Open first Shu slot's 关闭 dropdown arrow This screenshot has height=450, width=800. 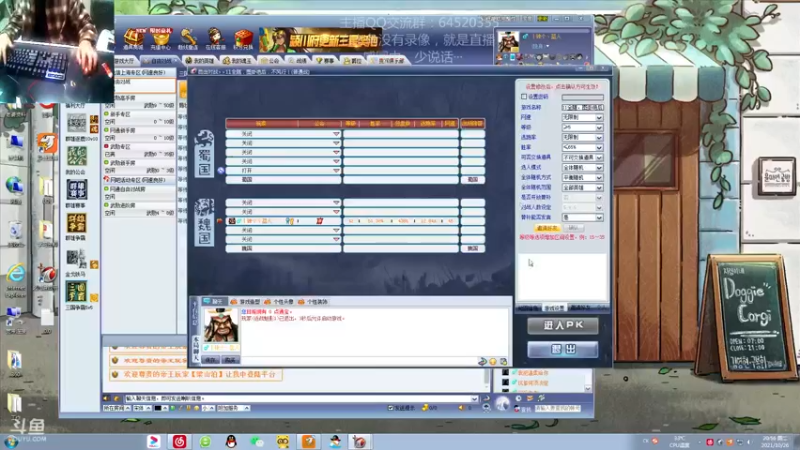click(336, 134)
